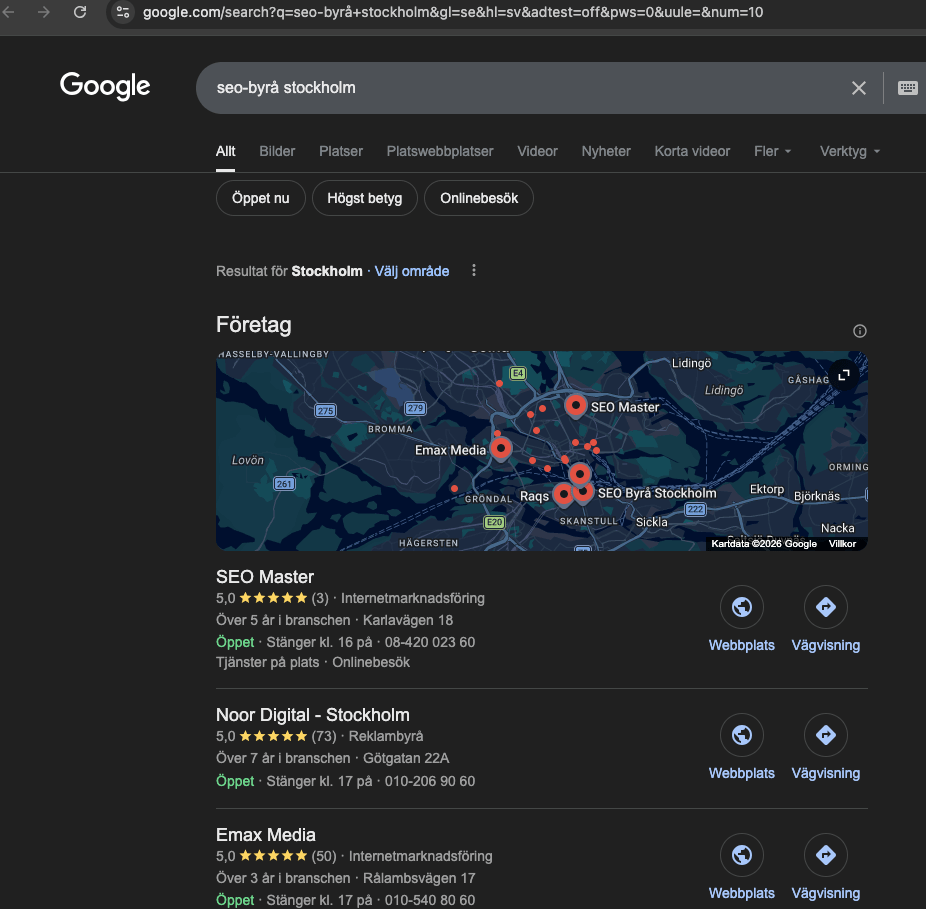Switch to the Platswebbplatser tab

click(x=440, y=151)
